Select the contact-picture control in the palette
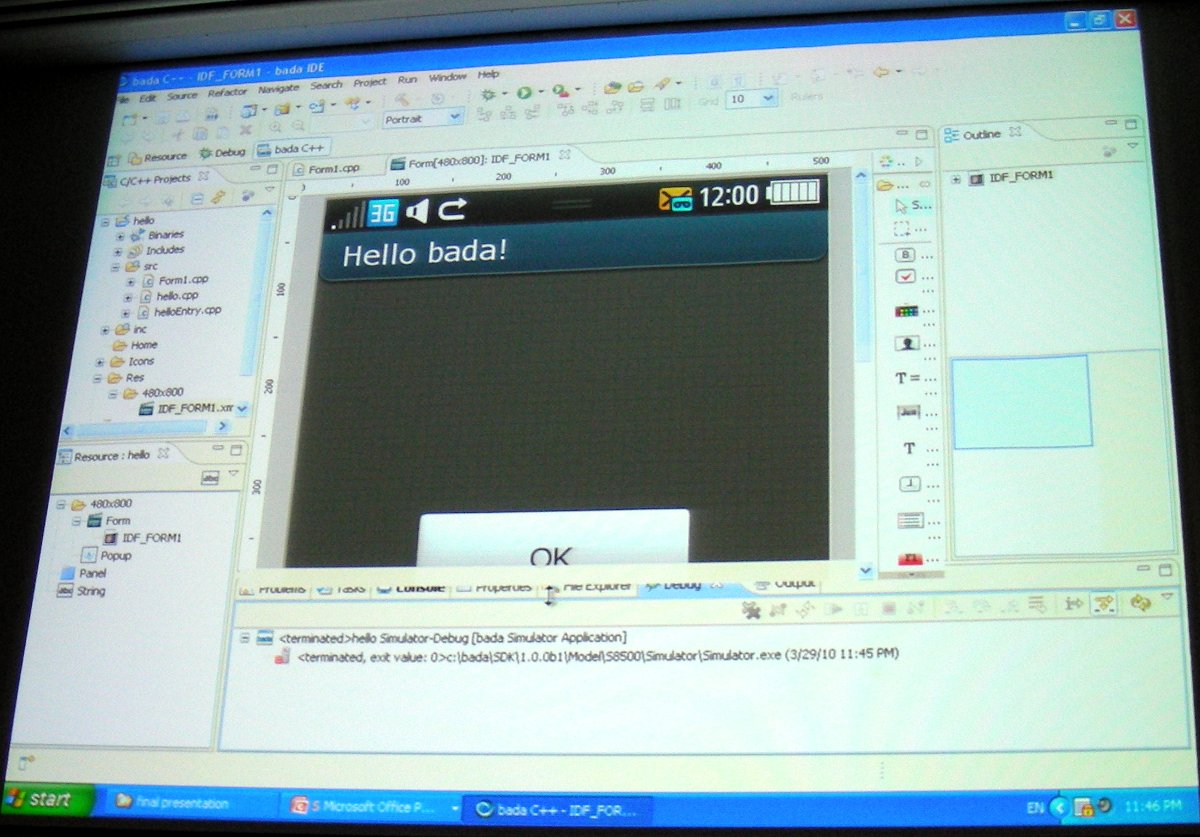1200x837 pixels. click(x=907, y=343)
